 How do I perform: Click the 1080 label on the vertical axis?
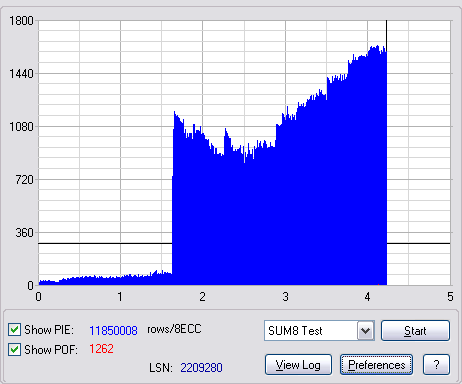pos(21,127)
